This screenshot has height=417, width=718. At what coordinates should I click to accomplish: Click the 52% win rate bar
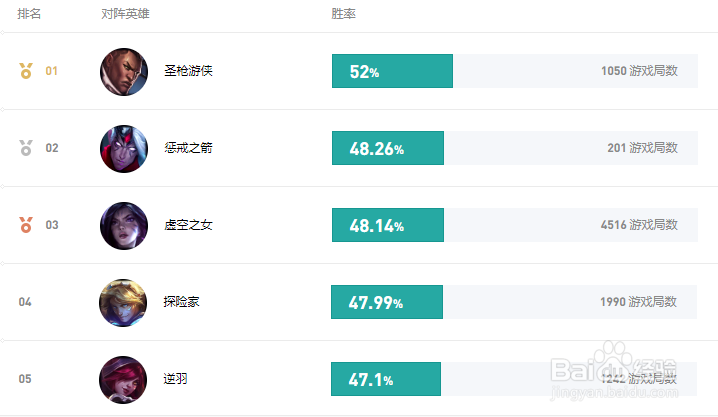click(392, 71)
